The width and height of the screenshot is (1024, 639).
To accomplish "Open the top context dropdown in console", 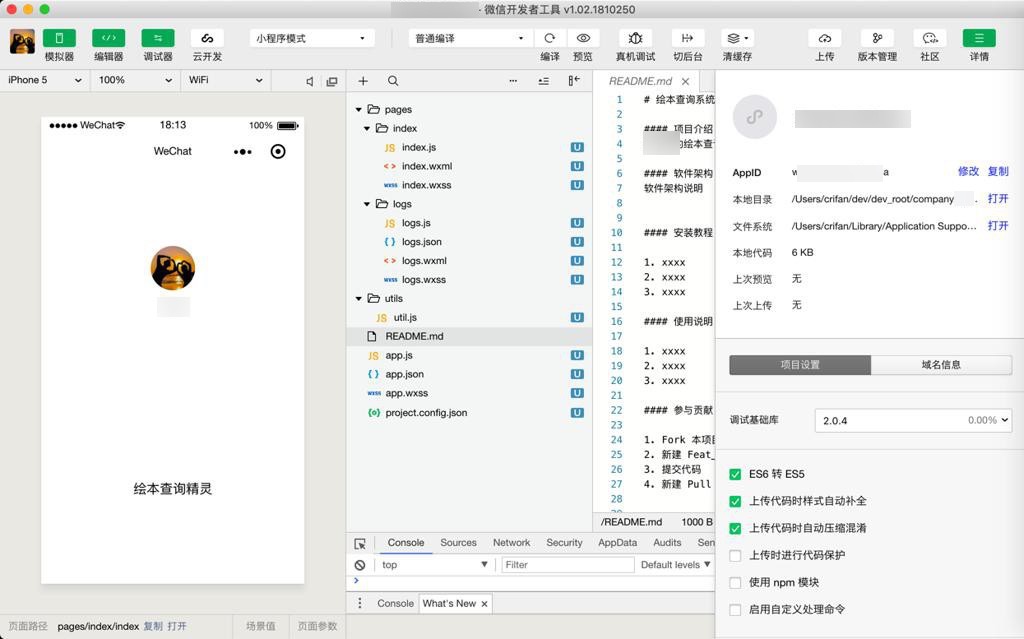I will pyautogui.click(x=434, y=565).
